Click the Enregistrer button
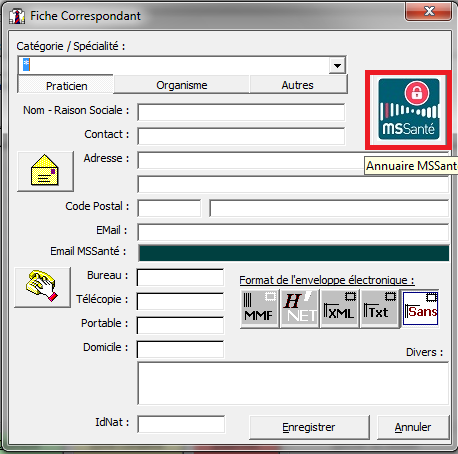The height and width of the screenshot is (454, 458). point(309,427)
